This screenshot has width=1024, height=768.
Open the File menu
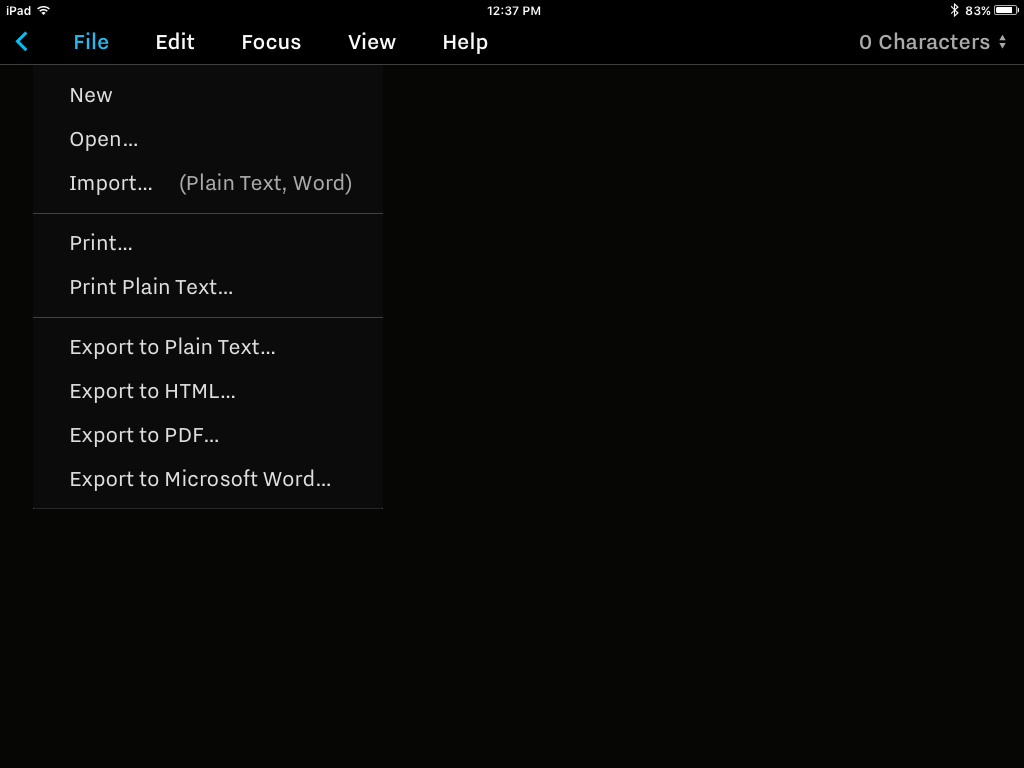[x=91, y=42]
